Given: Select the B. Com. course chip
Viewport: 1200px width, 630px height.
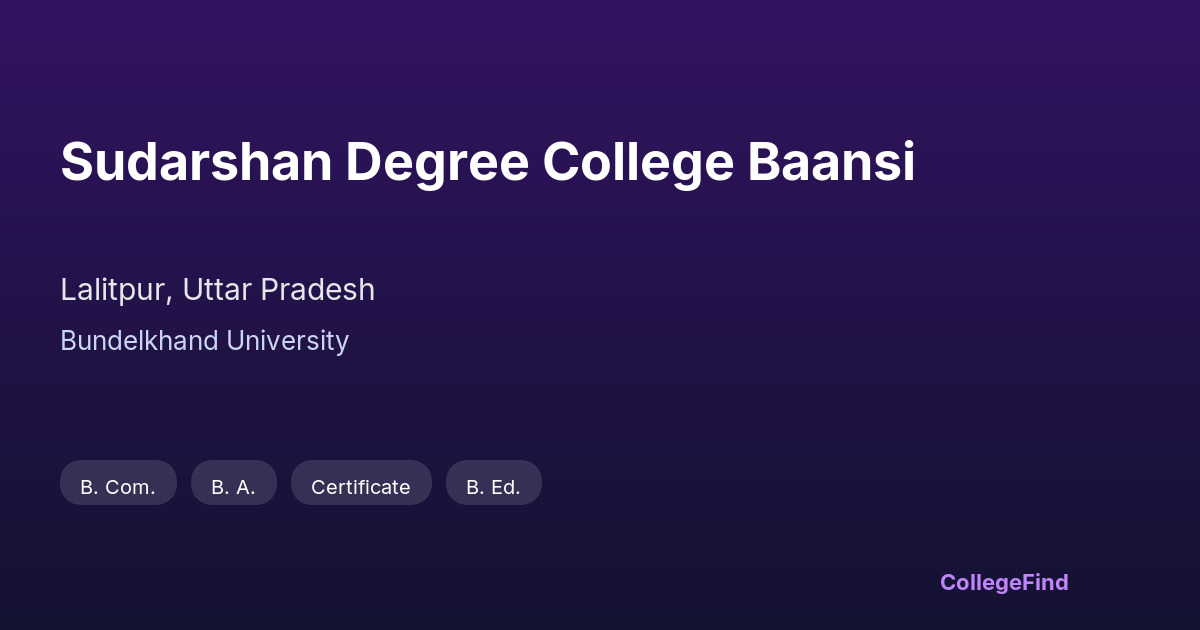Looking at the screenshot, I should [118, 486].
